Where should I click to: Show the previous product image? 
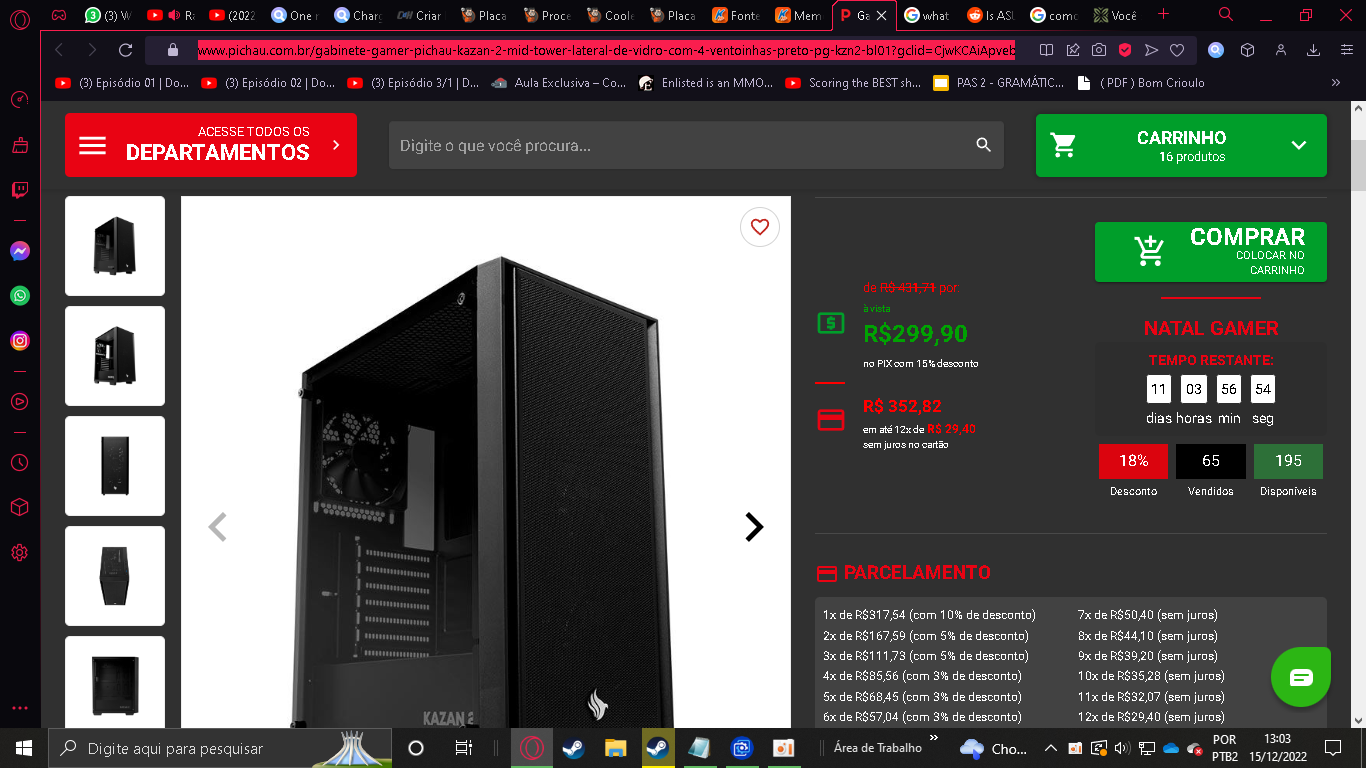pos(217,527)
